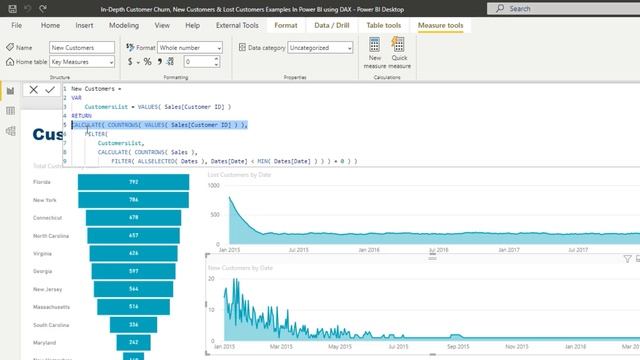Click formula line with VALUES( Sales[Customer ID] )
Viewport: 640px width, 360px height.
click(158, 107)
